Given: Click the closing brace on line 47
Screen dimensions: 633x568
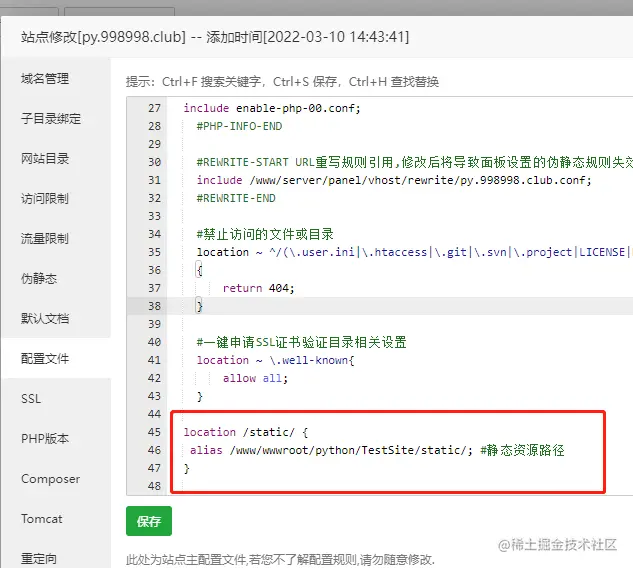Looking at the screenshot, I should (x=187, y=468).
